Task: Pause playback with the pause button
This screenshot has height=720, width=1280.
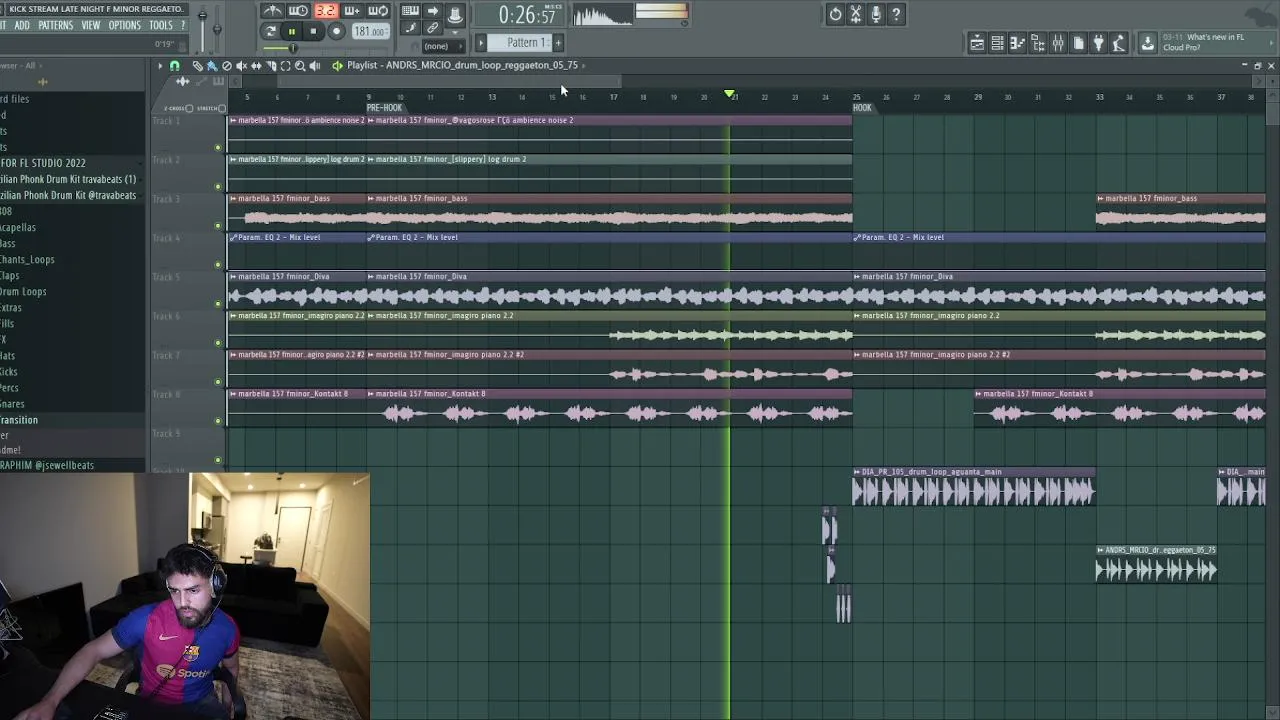Action: point(292,32)
